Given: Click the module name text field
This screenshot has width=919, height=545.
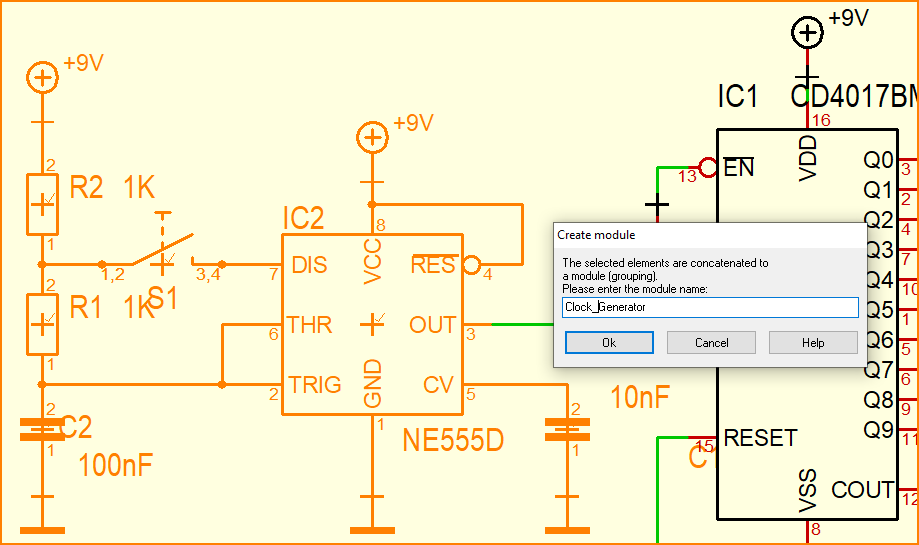Looking at the screenshot, I should (x=710, y=307).
